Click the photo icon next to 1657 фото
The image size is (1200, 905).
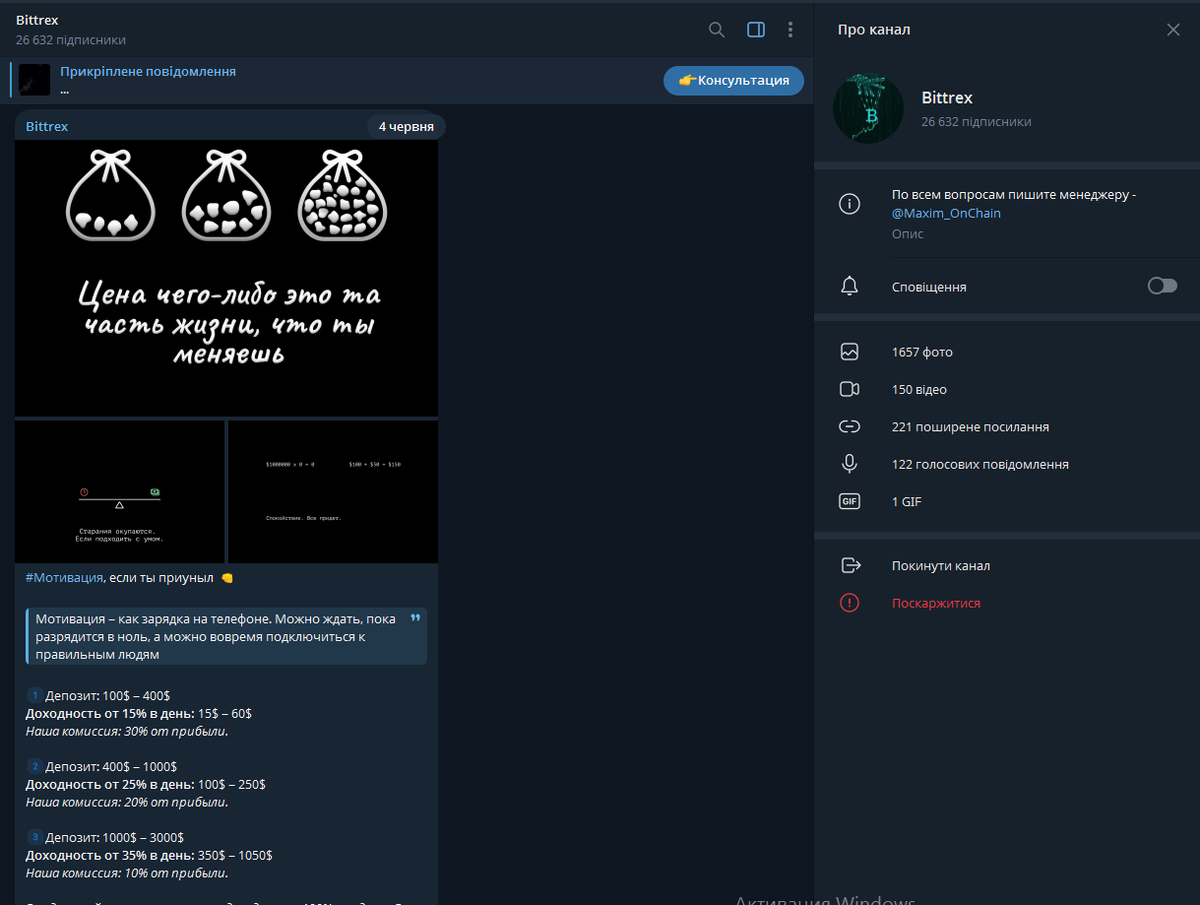coord(849,352)
